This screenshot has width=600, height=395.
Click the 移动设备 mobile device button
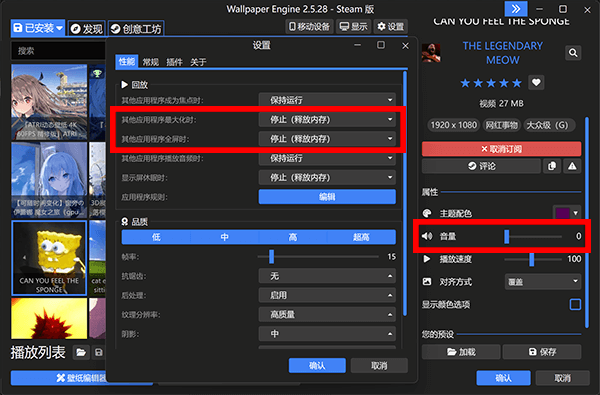(x=309, y=26)
